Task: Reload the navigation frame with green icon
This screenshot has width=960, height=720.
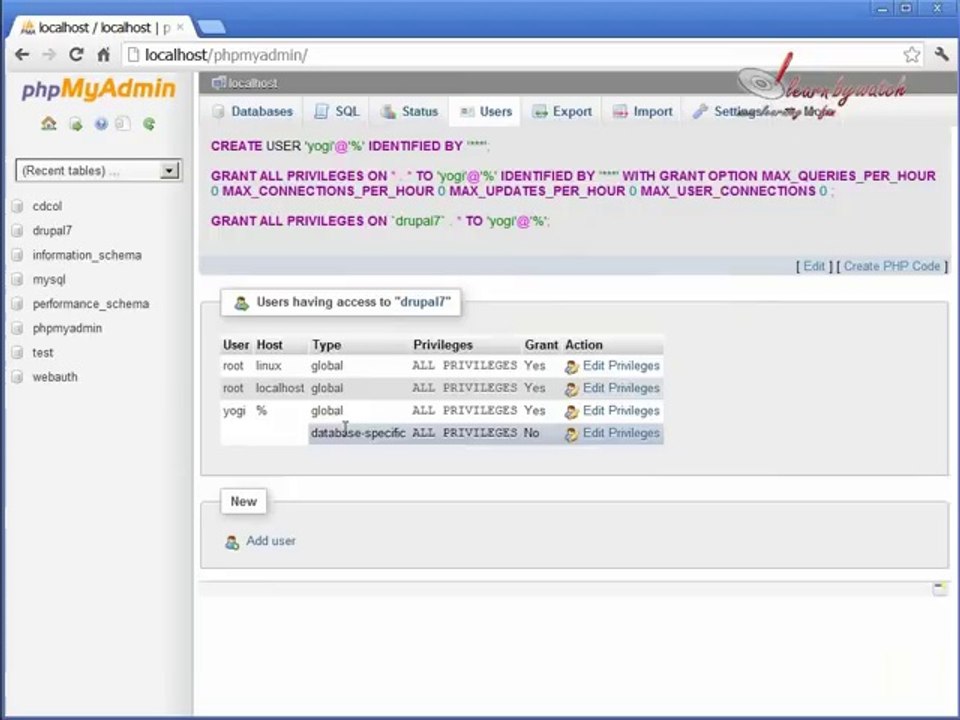Action: pyautogui.click(x=149, y=124)
